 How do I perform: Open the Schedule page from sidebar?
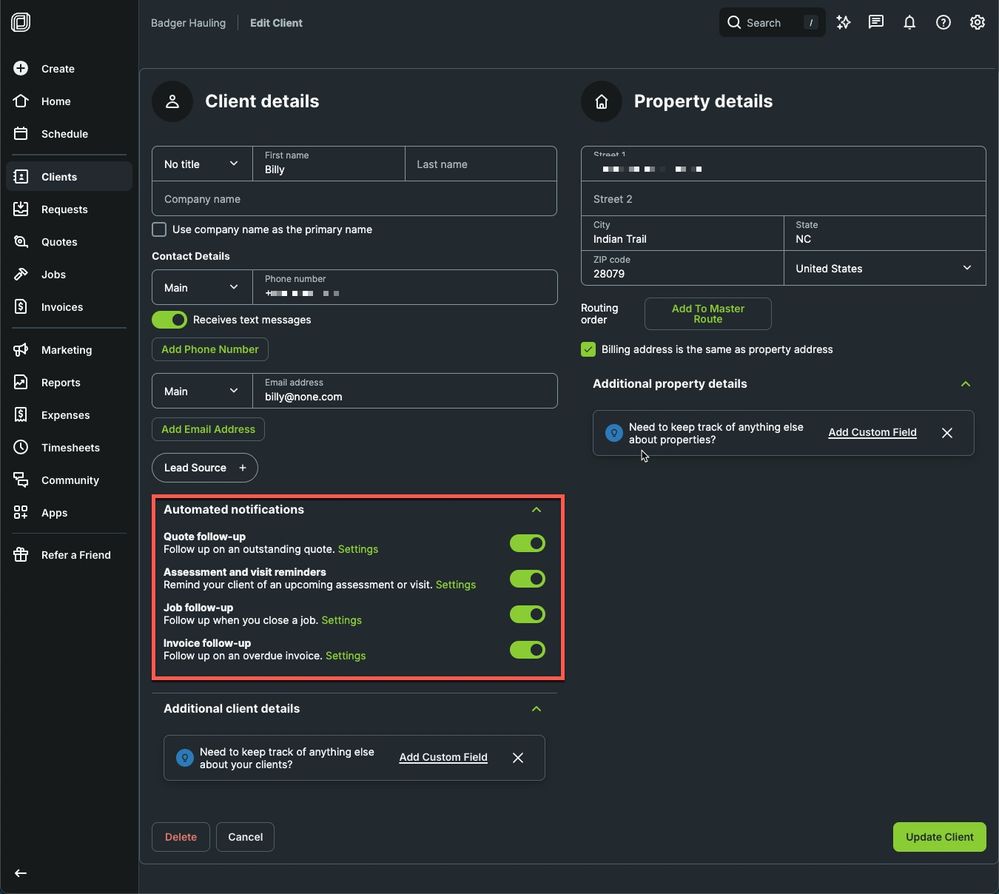64,134
